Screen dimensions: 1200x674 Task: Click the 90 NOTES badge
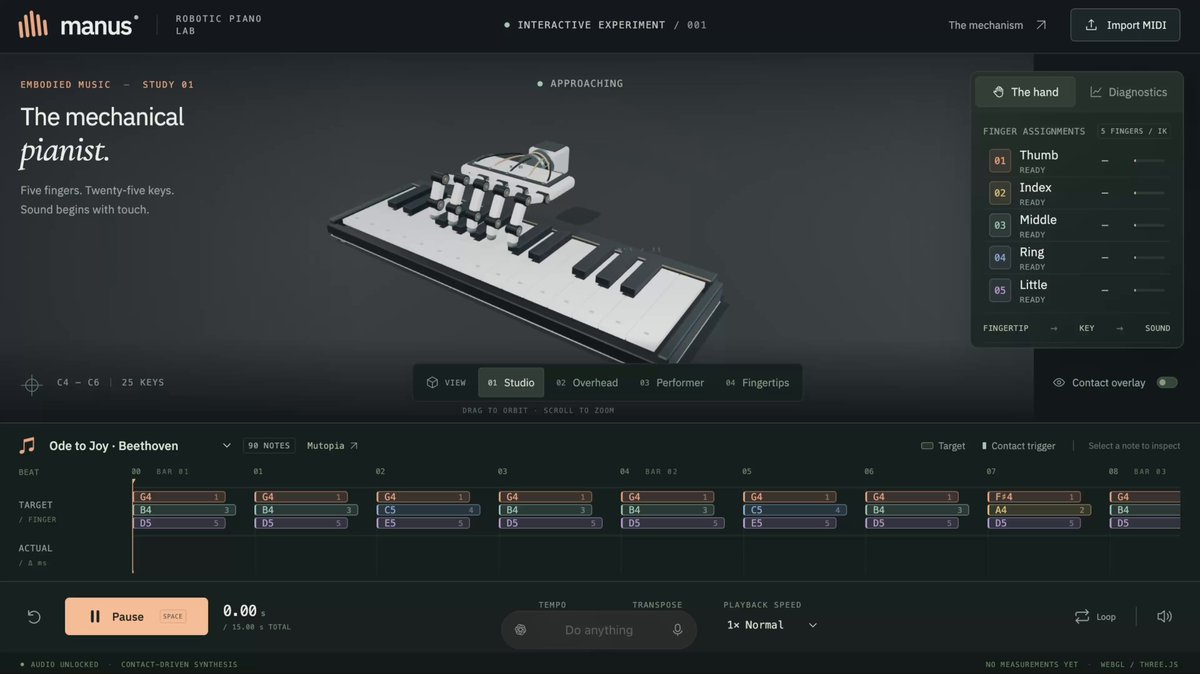click(267, 446)
